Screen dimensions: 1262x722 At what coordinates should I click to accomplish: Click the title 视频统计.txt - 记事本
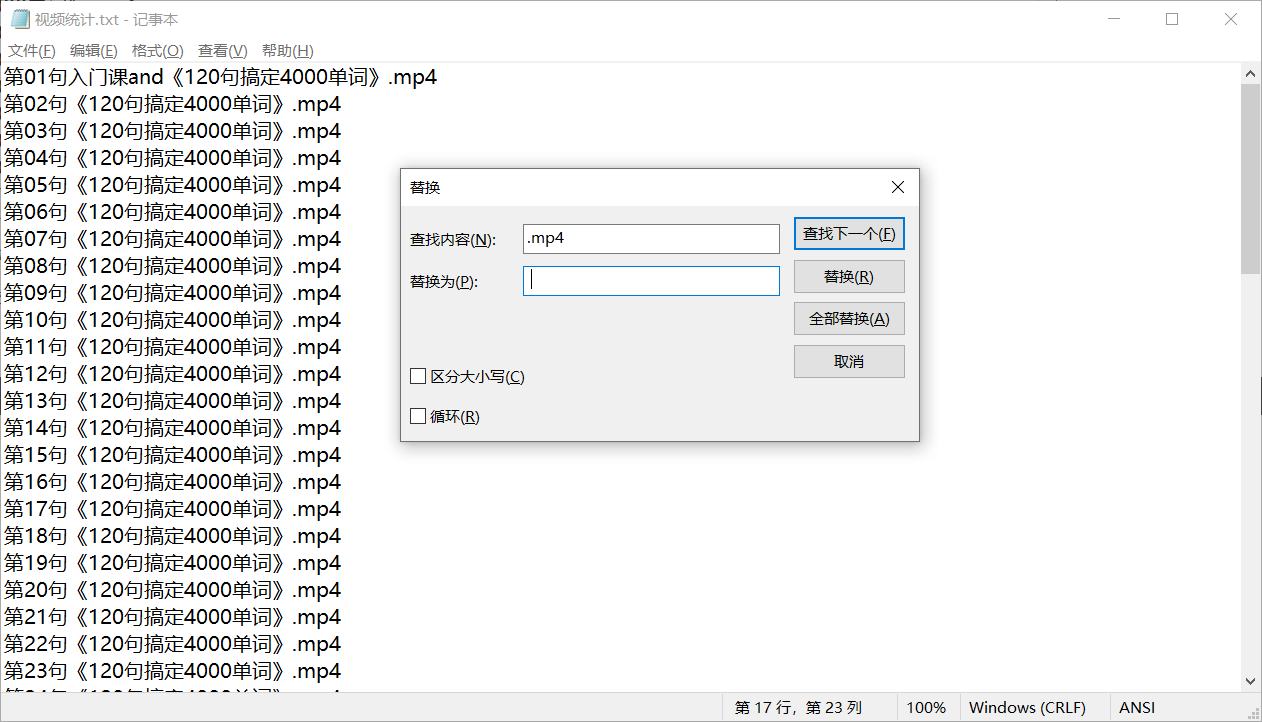pos(107,19)
